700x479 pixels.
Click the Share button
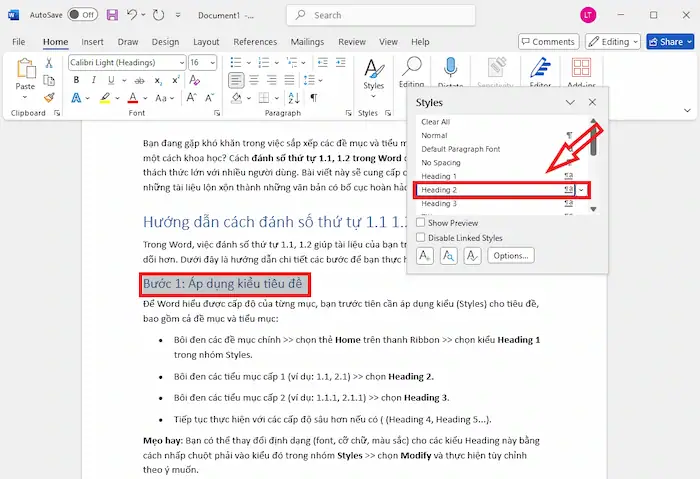coord(668,42)
